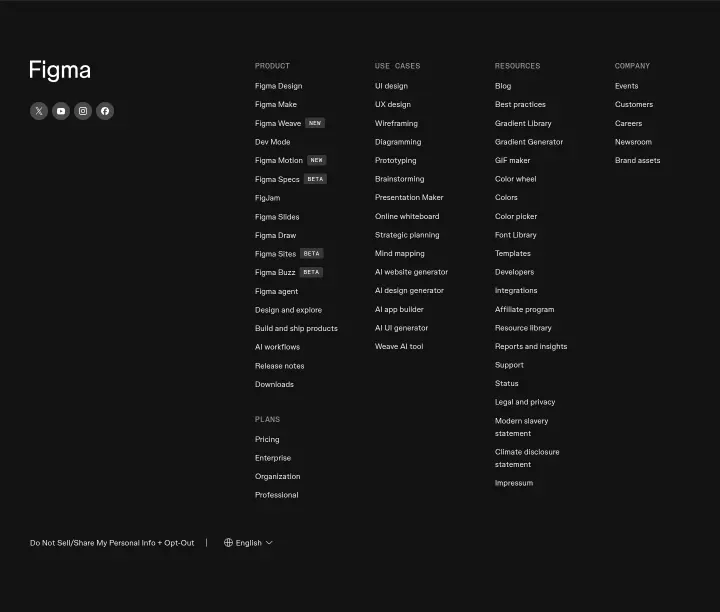Image resolution: width=720 pixels, height=612 pixels.
Task: Open the GIF maker link
Action: (x=512, y=160)
